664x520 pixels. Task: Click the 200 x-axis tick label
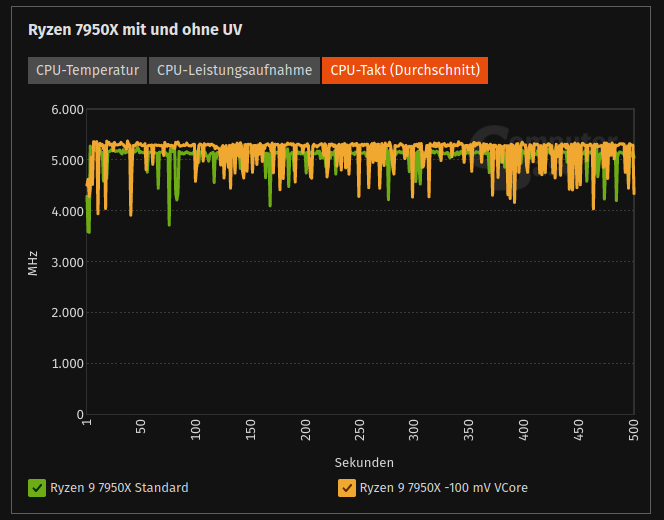pyautogui.click(x=305, y=430)
